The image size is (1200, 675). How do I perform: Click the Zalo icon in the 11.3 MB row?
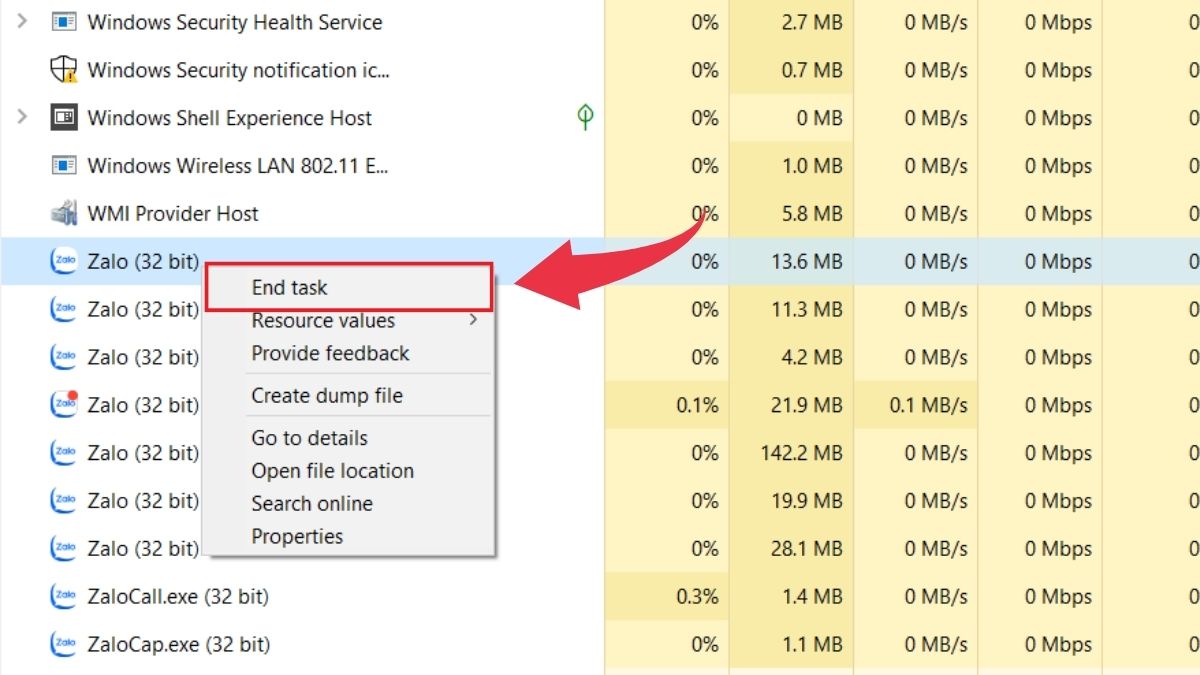(64, 309)
